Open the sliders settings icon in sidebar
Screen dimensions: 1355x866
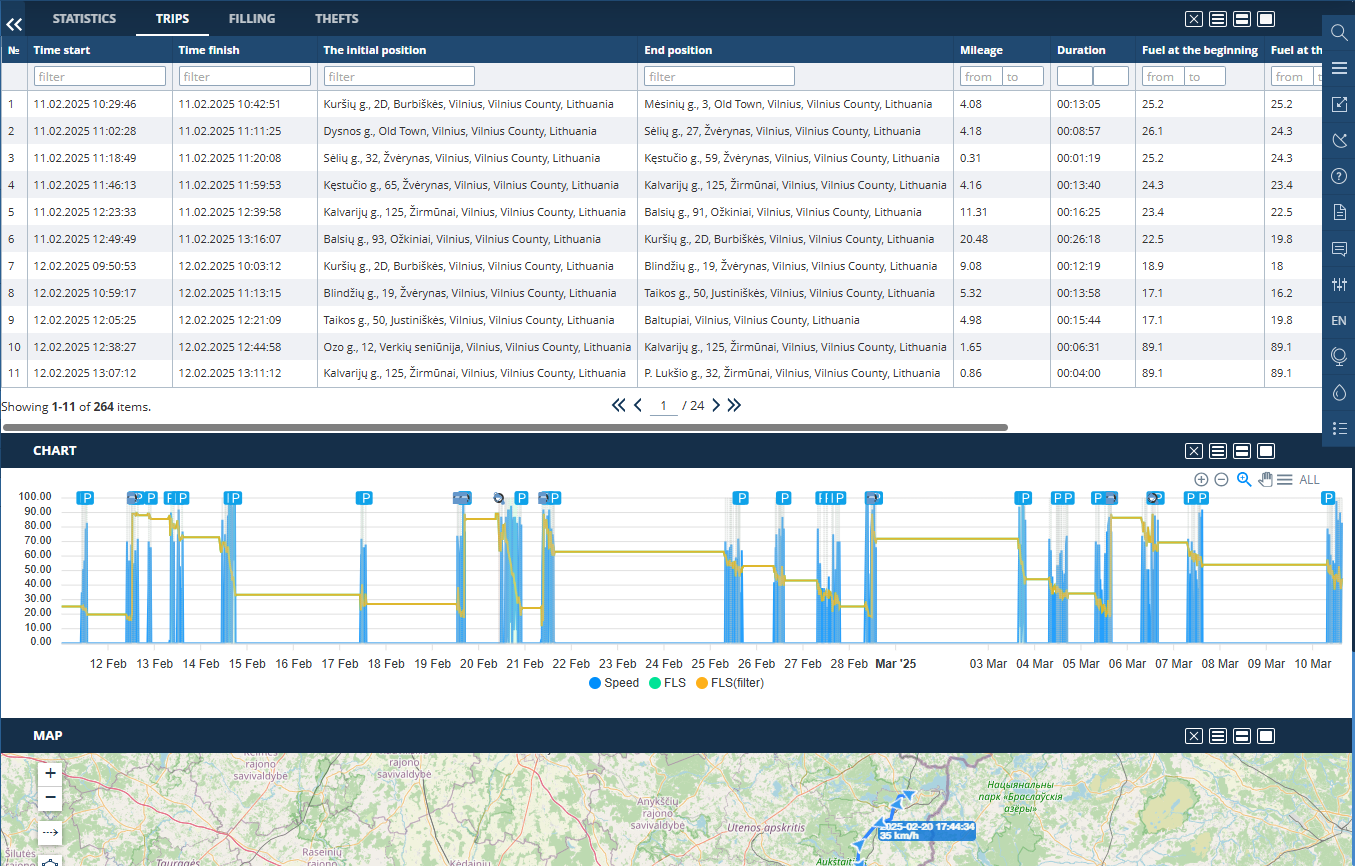pyautogui.click(x=1339, y=284)
